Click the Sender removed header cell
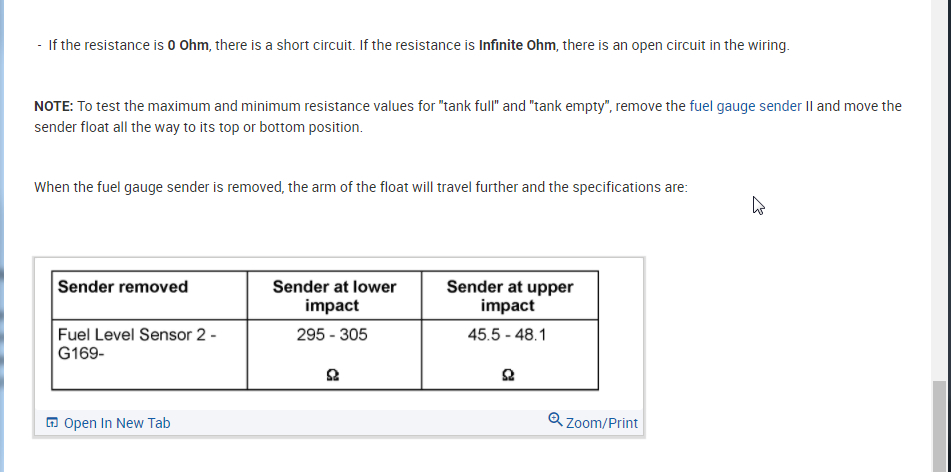This screenshot has height=472, width=951. click(123, 287)
